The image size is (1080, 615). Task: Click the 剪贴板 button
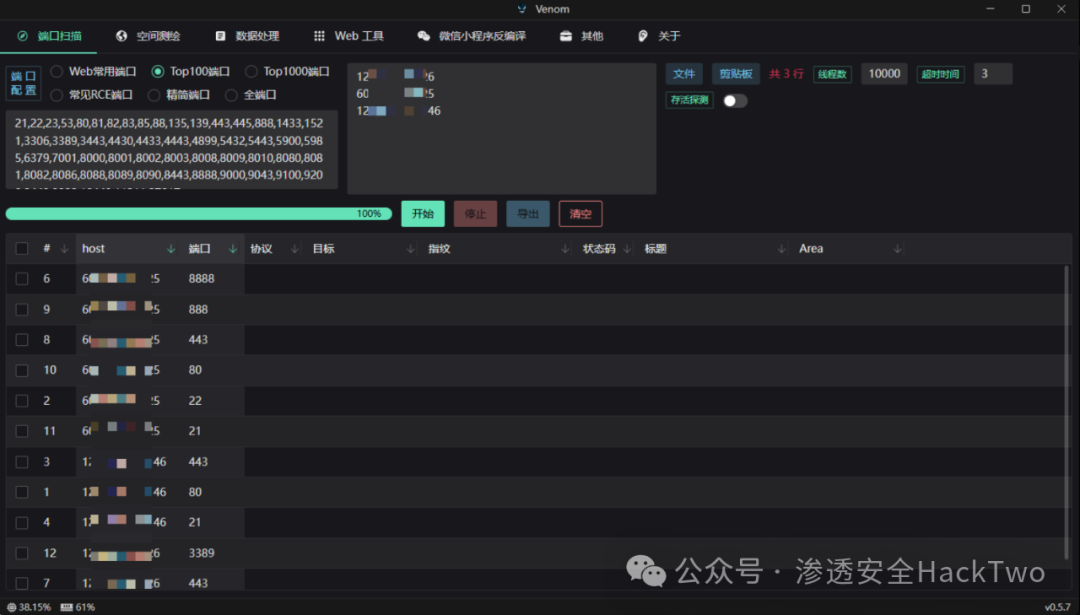click(736, 74)
